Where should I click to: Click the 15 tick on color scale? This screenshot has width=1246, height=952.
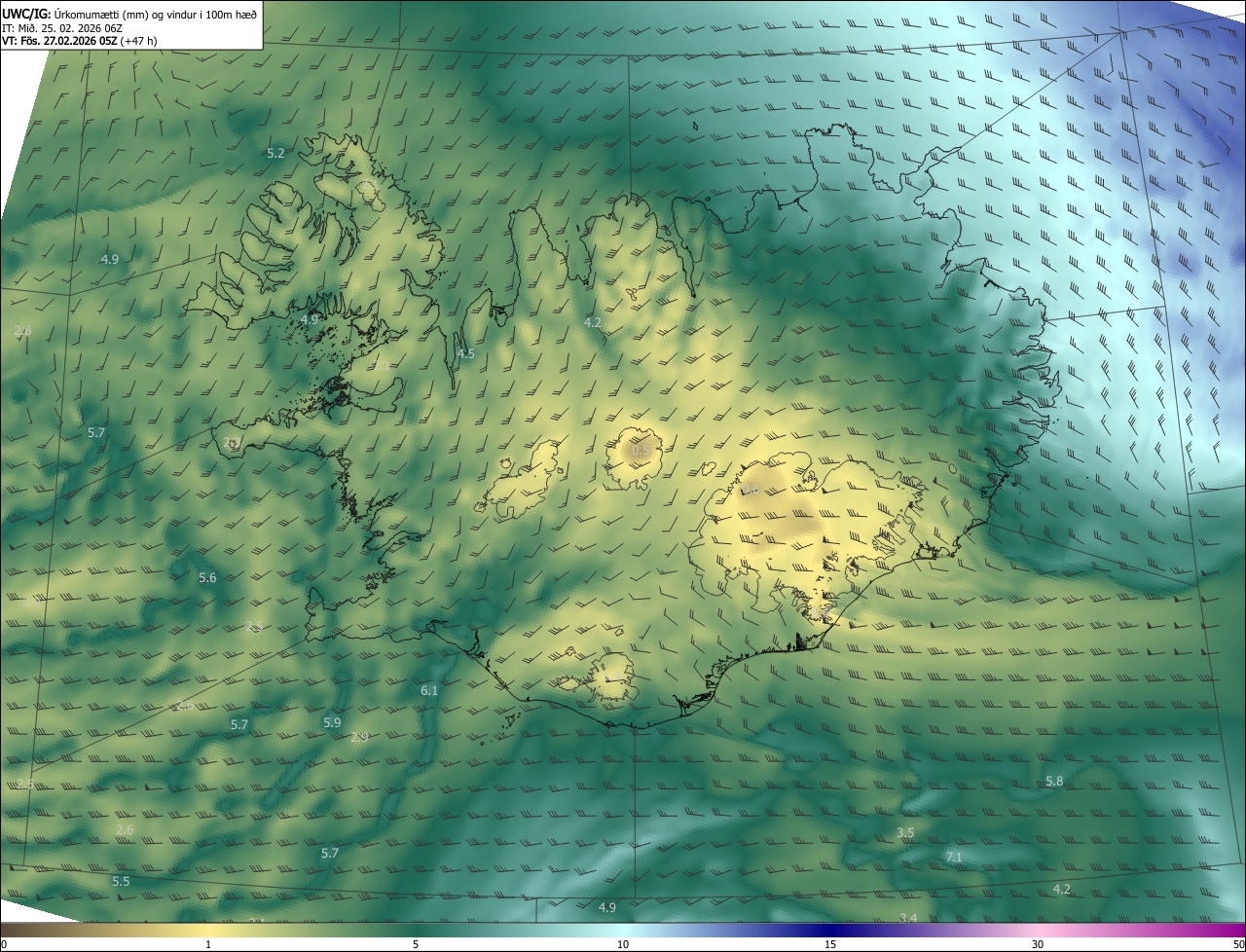tap(830, 944)
